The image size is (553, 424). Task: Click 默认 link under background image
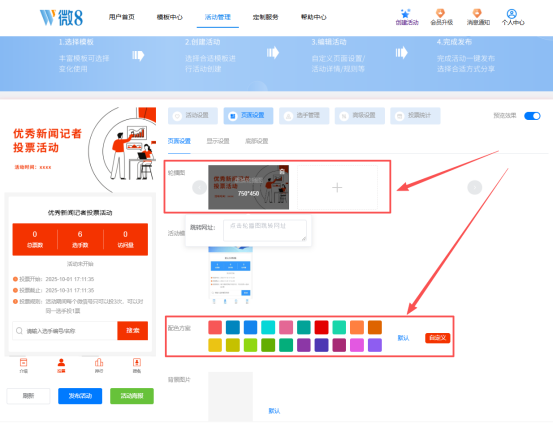tap(274, 411)
